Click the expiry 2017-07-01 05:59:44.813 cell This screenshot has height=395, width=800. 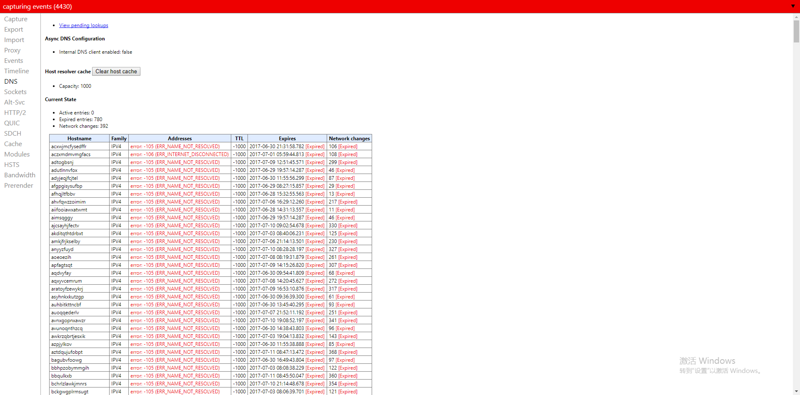287,154
